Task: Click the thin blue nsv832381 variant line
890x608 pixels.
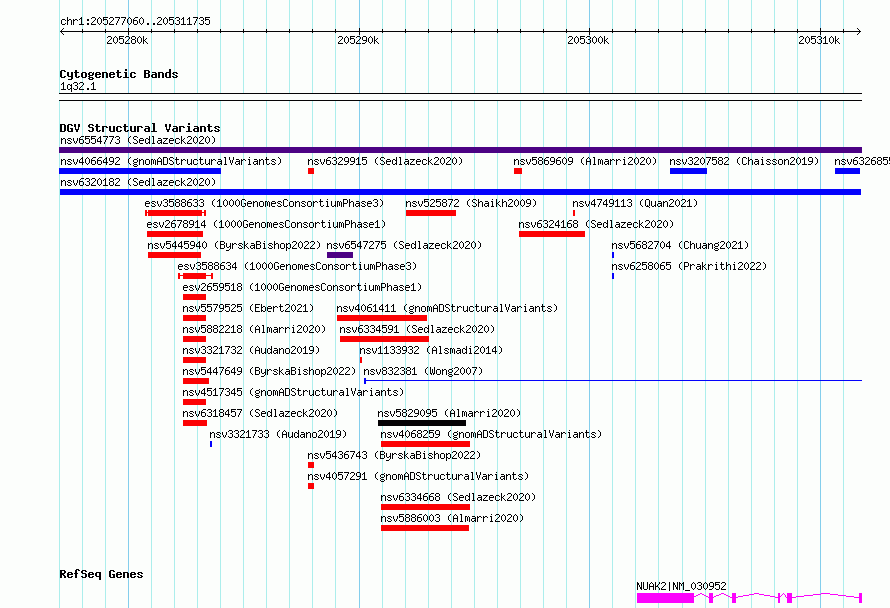Action: [x=613, y=381]
